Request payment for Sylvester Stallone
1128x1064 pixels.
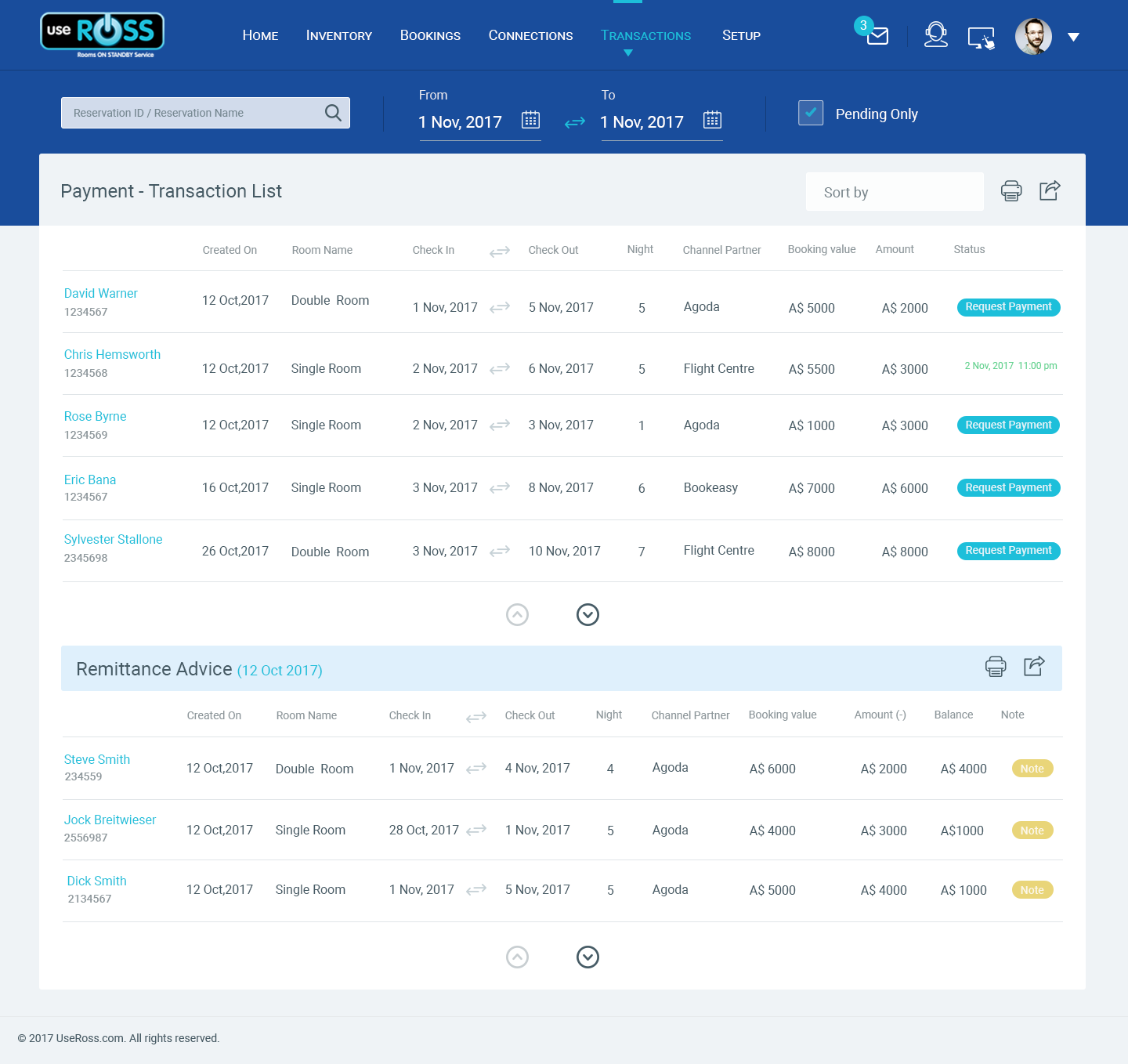[1008, 551]
